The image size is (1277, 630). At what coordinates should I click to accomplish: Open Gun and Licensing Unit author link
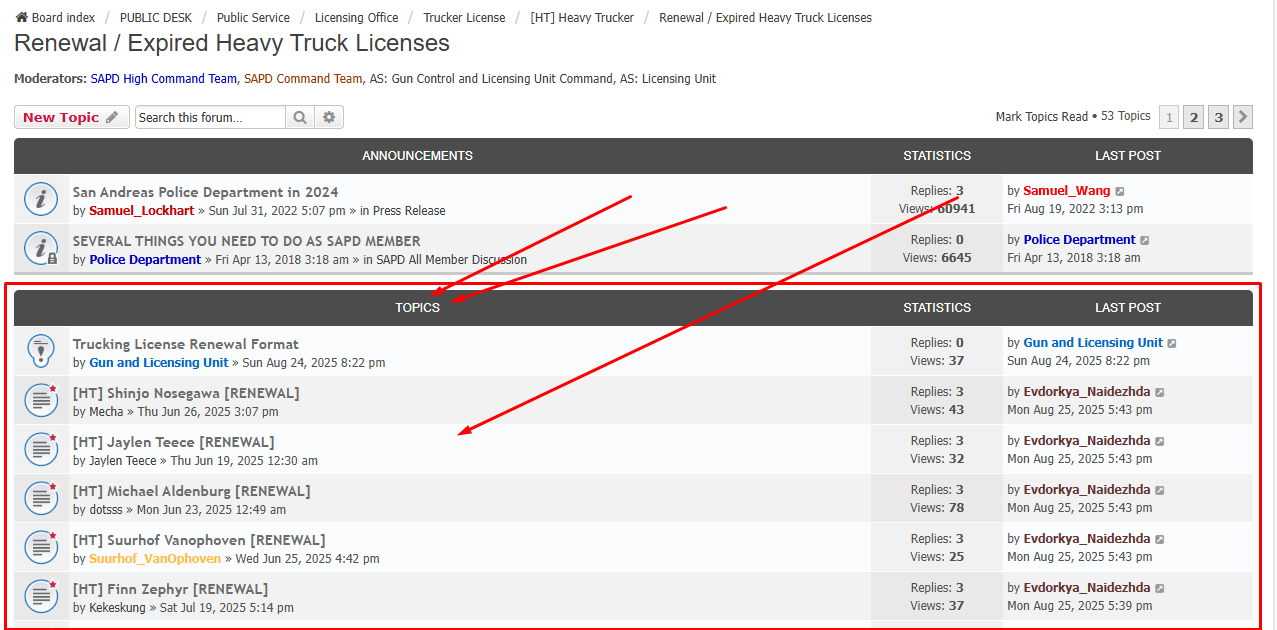pos(159,363)
